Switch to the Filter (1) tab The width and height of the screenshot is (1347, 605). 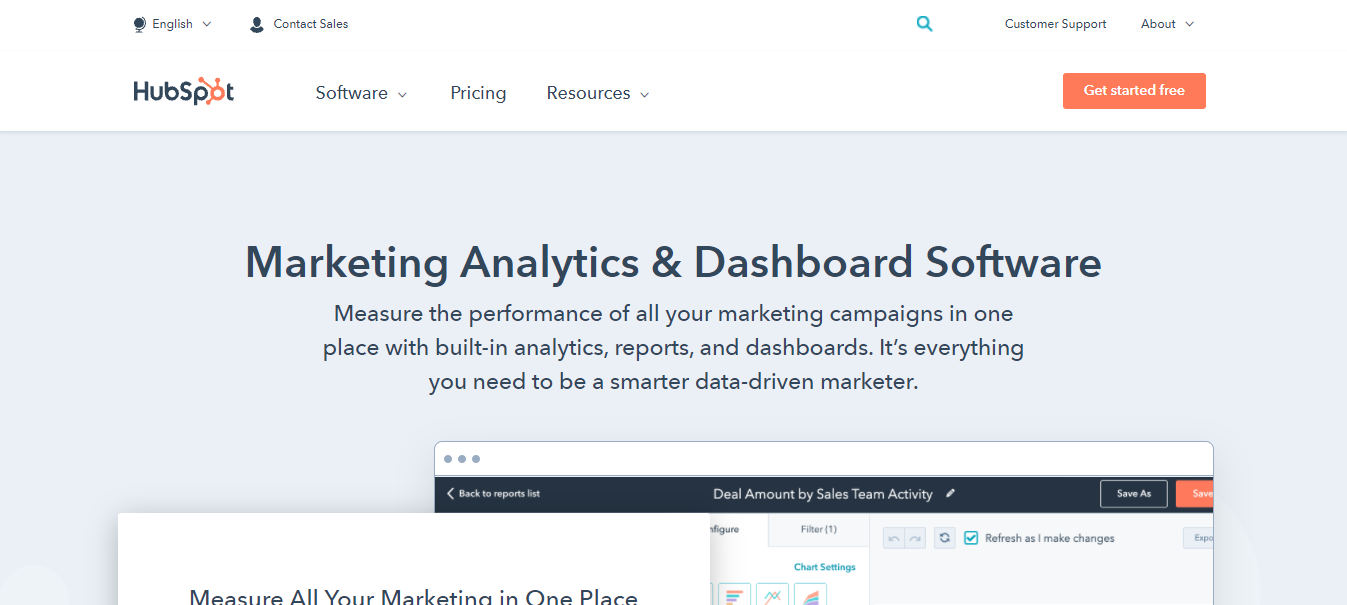coord(819,530)
